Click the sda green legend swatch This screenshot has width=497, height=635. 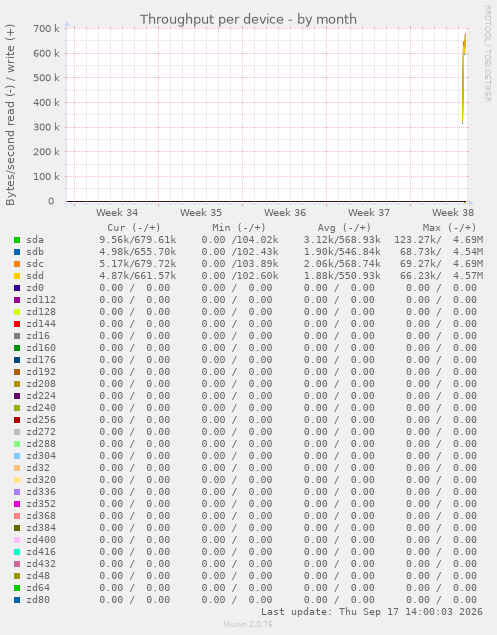17,240
